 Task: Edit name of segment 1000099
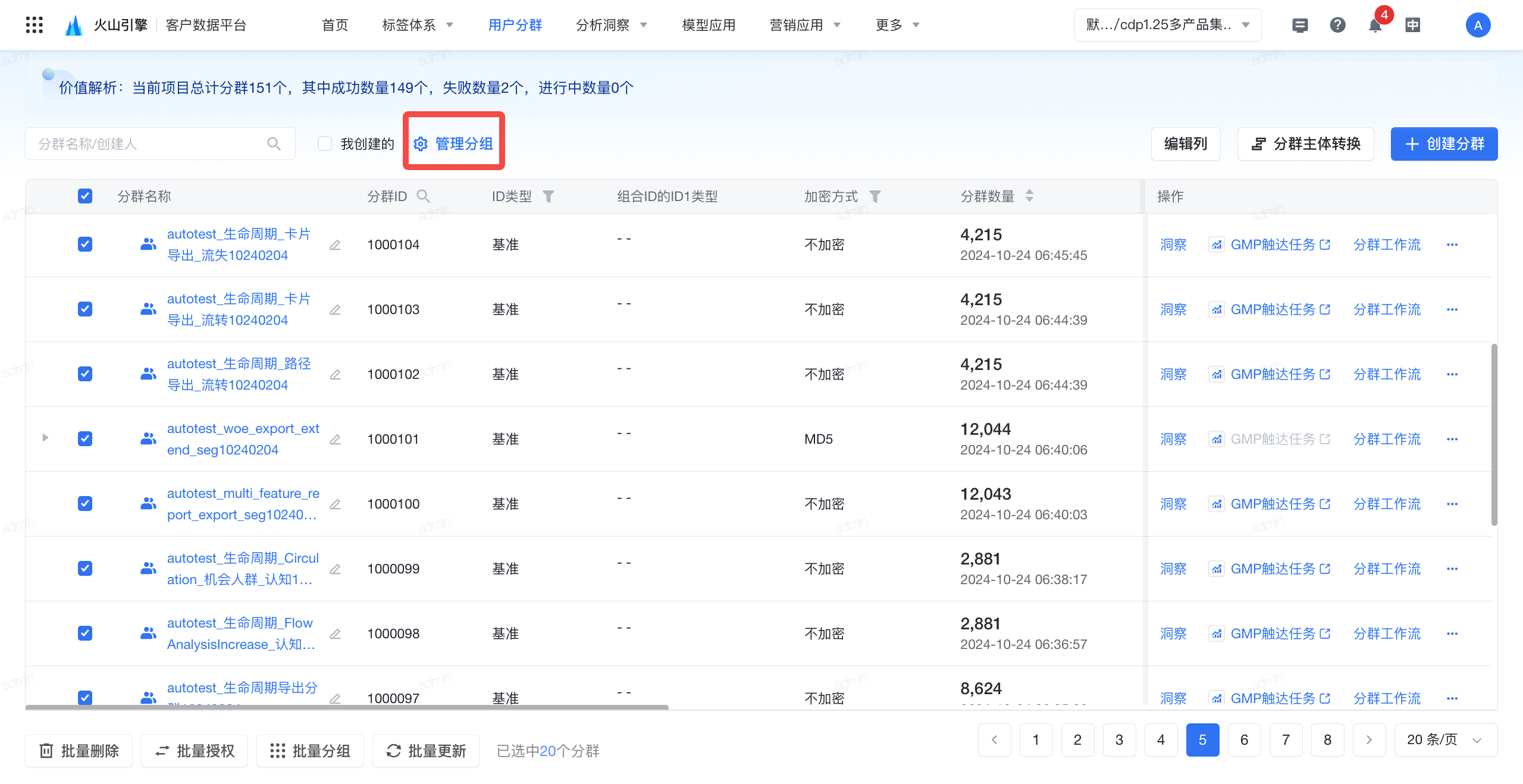(335, 569)
